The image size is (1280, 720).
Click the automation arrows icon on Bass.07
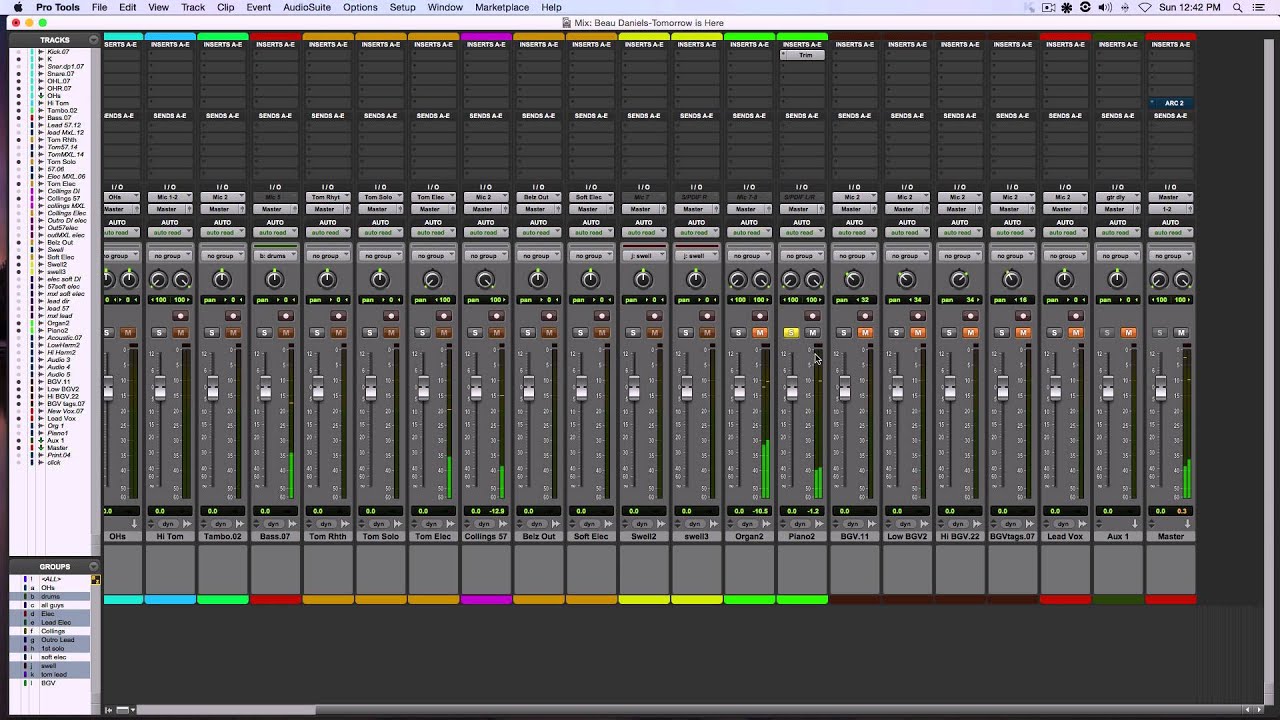[292, 524]
